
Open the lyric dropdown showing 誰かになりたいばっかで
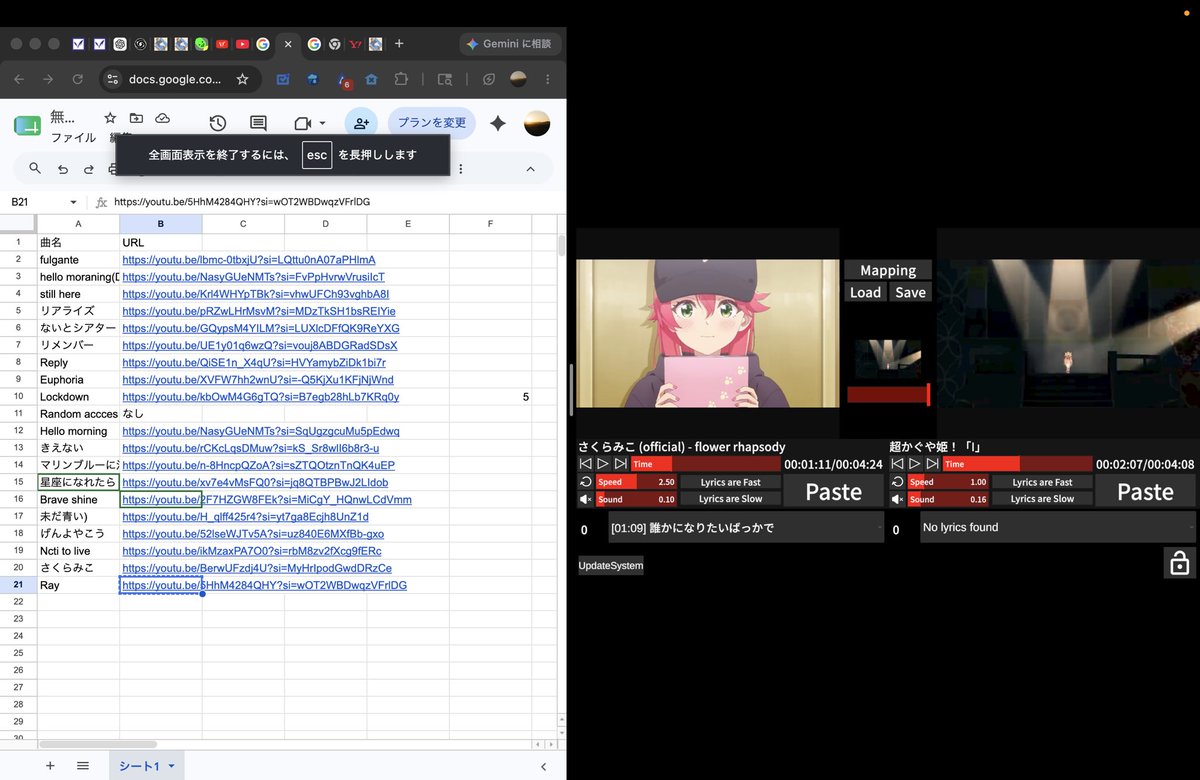(746, 528)
